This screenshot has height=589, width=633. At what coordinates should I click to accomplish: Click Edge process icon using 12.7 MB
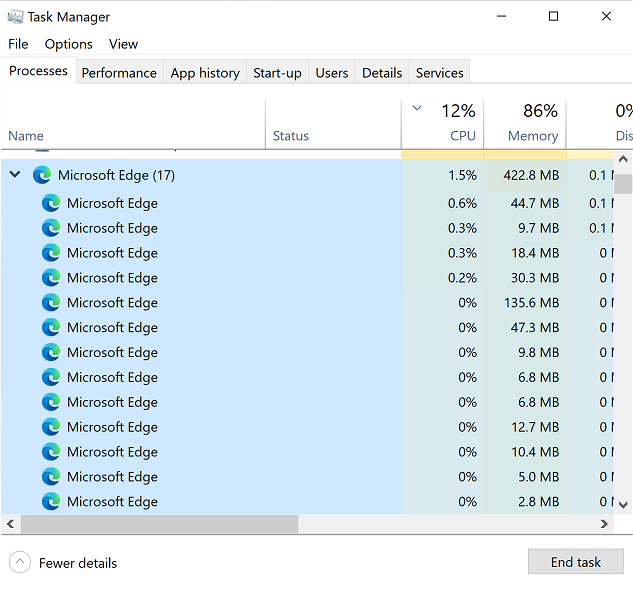click(x=51, y=427)
